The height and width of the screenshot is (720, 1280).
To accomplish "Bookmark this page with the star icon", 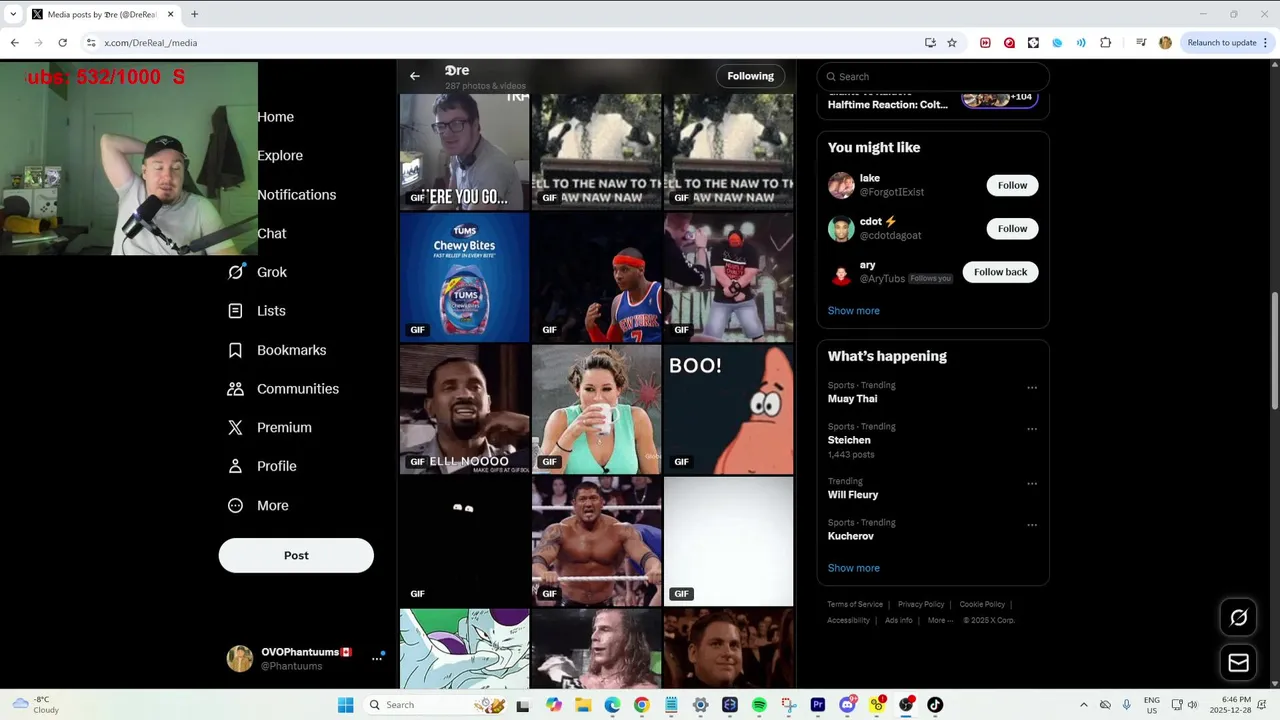I will [952, 43].
